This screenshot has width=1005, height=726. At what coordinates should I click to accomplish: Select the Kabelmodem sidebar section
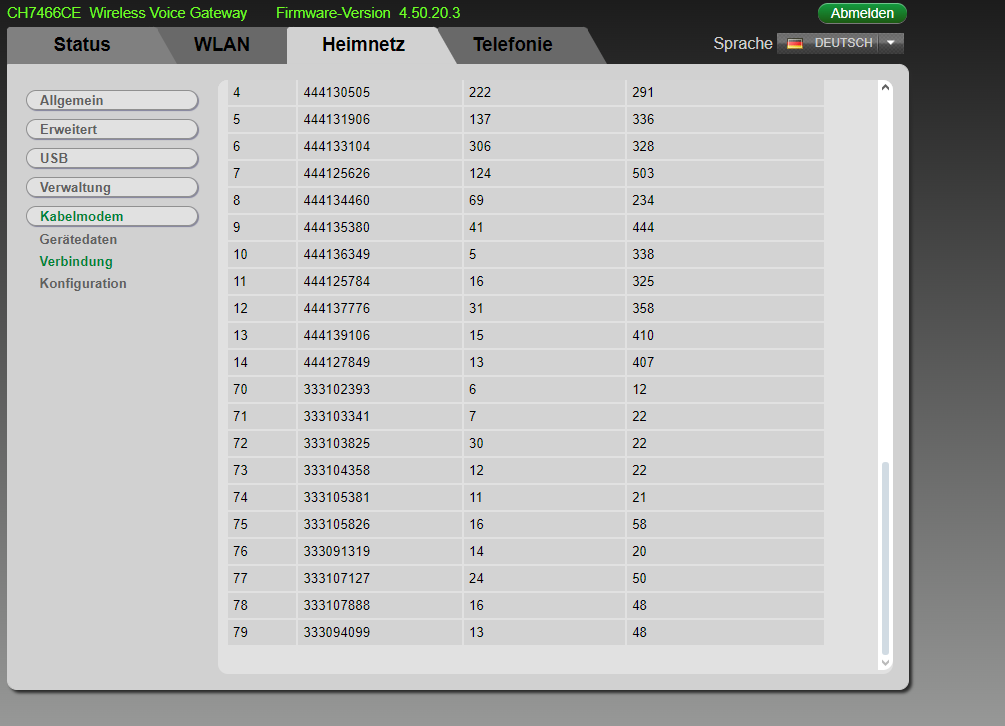point(112,217)
